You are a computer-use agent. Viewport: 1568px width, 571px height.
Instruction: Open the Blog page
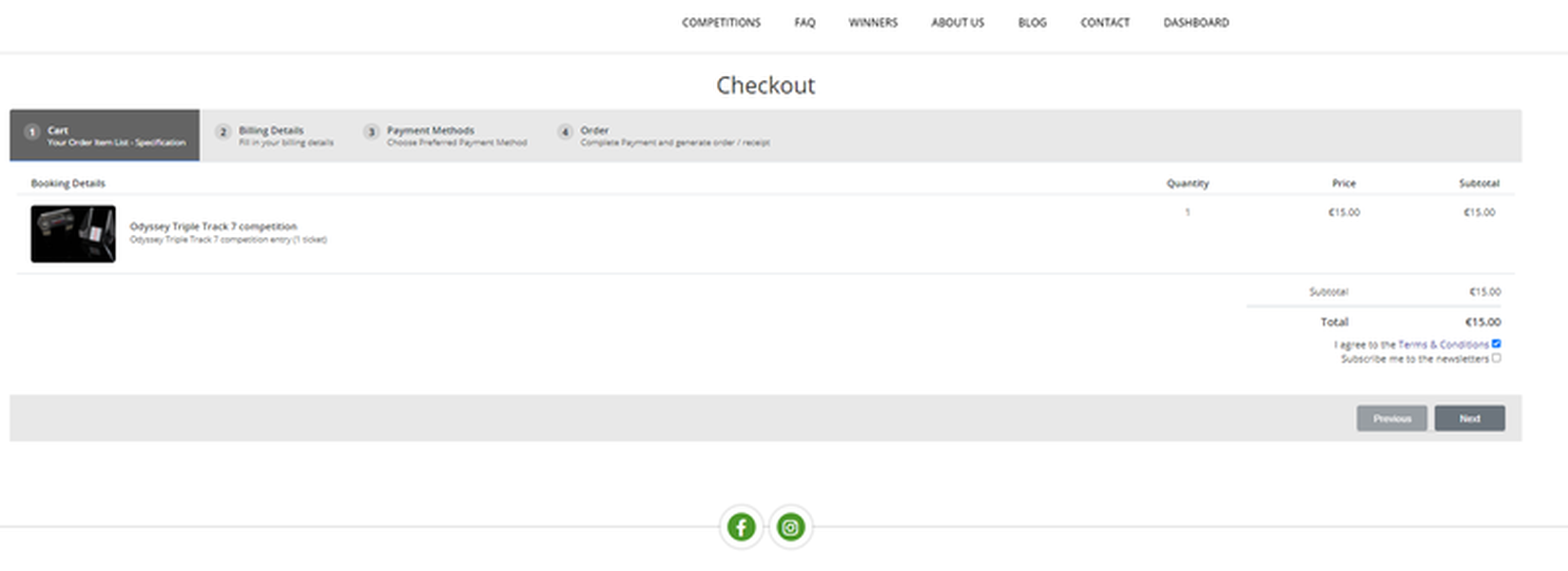[x=1032, y=23]
